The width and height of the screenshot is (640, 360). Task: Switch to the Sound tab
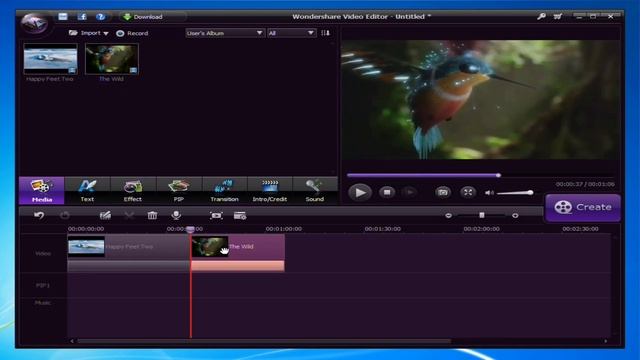pyautogui.click(x=315, y=190)
